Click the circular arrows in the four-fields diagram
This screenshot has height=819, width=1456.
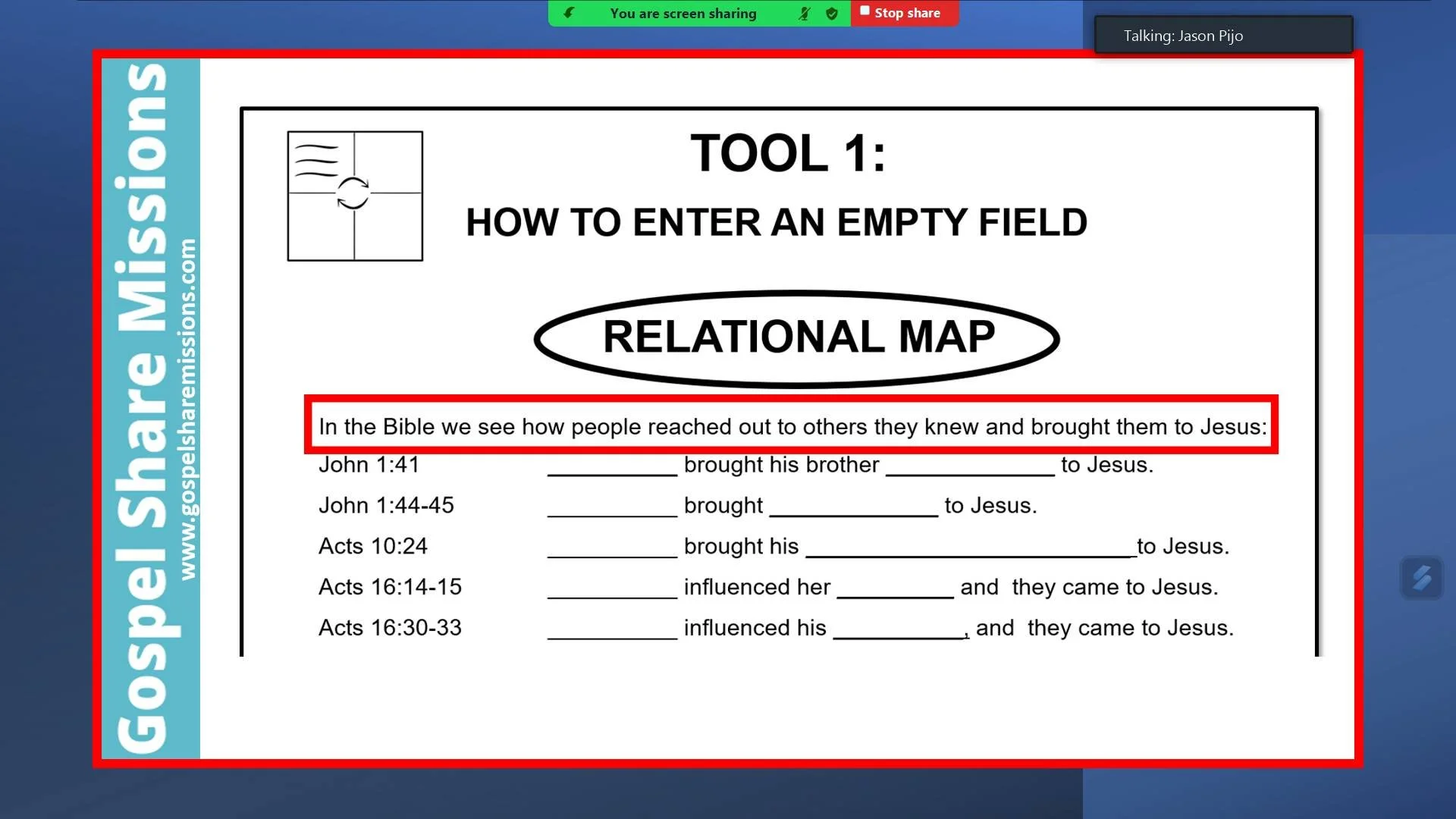353,193
